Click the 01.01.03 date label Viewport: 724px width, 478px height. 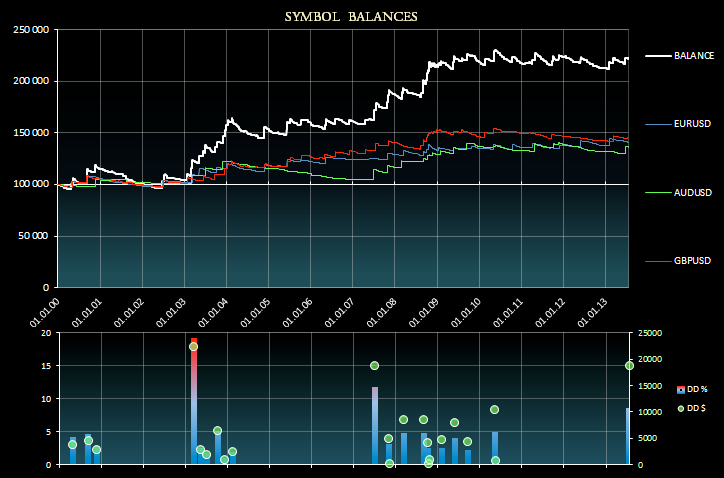click(x=171, y=313)
